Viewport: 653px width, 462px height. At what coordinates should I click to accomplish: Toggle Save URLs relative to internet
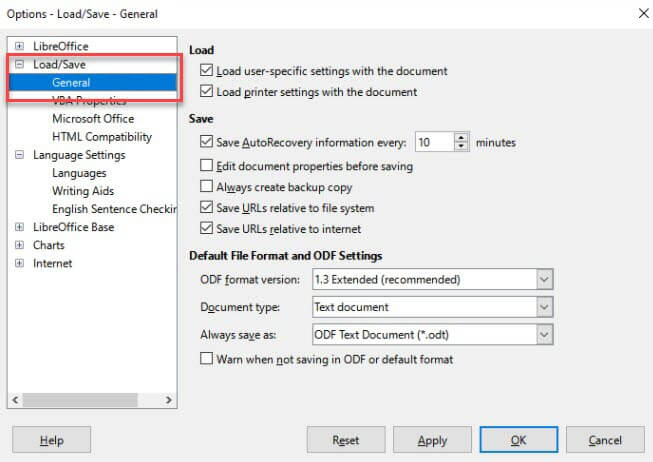206,227
